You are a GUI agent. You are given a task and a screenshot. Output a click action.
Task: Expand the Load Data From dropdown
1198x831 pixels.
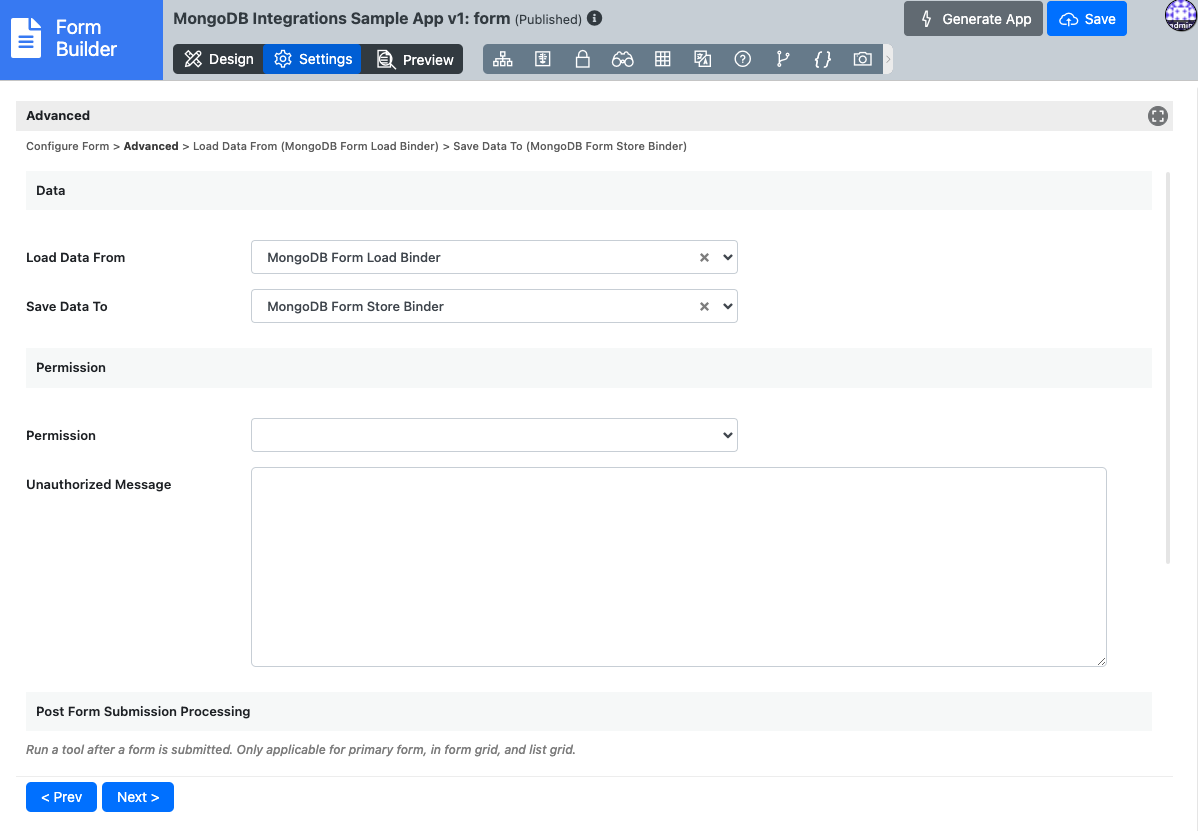(727, 257)
